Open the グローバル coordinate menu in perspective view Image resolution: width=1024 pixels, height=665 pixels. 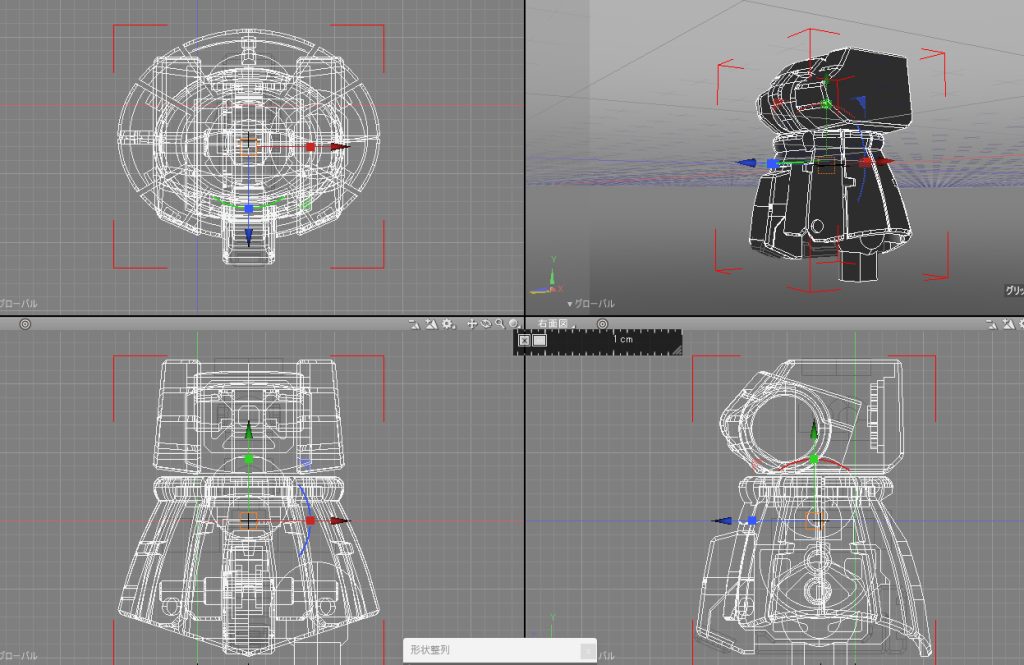pos(591,304)
